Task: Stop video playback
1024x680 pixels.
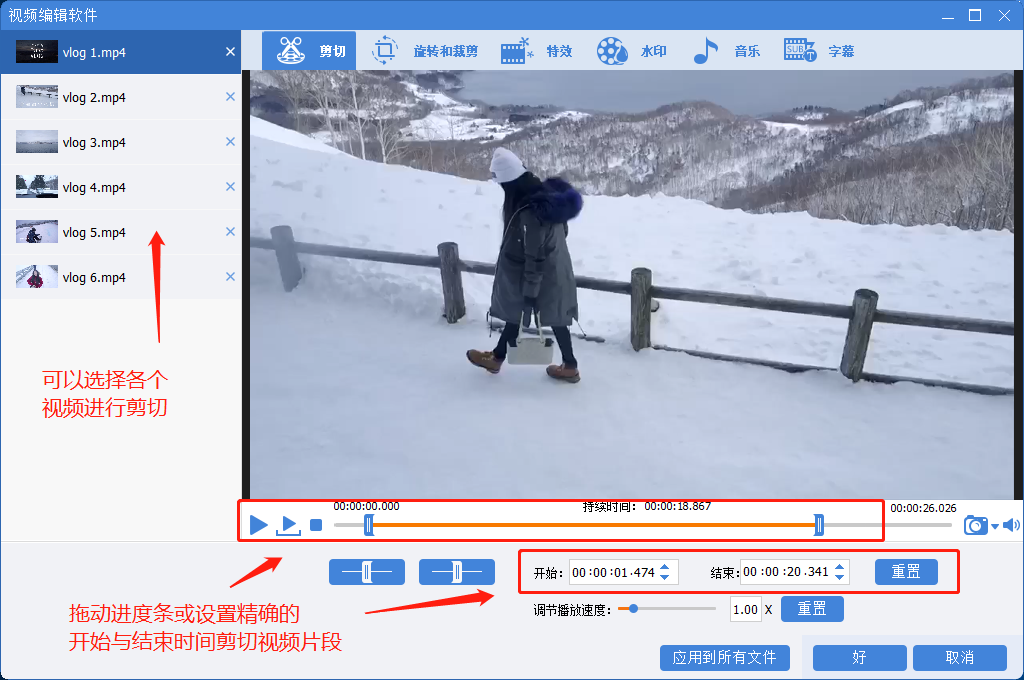Action: (x=316, y=525)
